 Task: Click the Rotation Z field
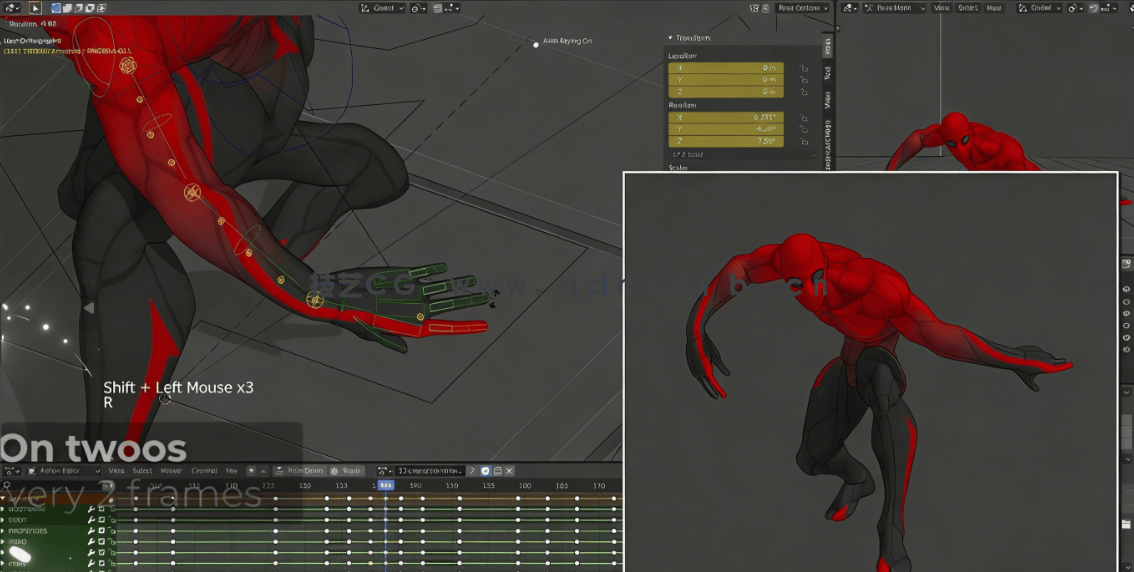(x=725, y=141)
